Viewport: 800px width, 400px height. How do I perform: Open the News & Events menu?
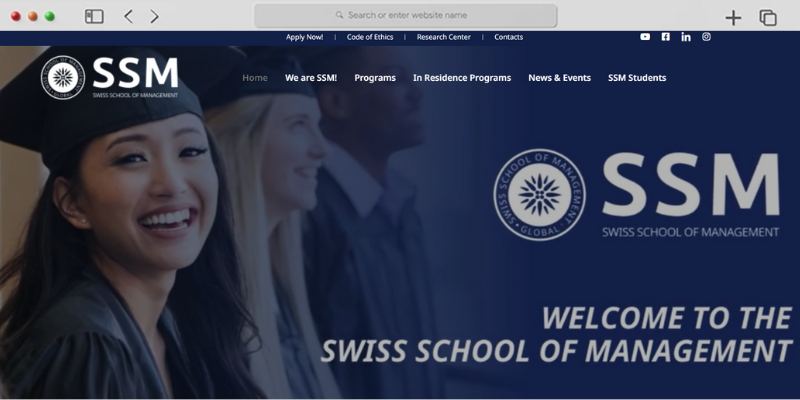559,78
